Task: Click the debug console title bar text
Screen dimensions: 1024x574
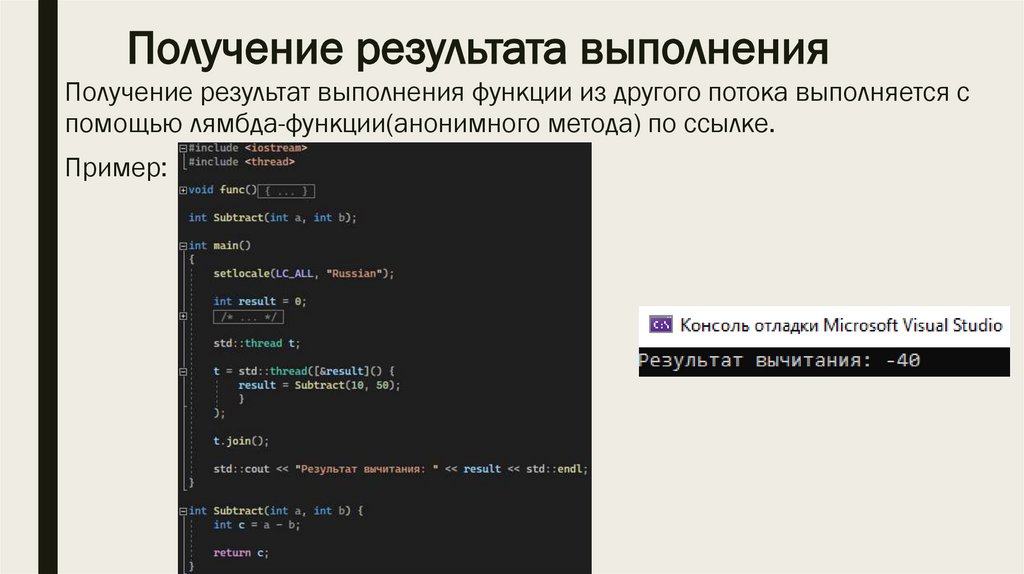Action: pyautogui.click(x=840, y=325)
